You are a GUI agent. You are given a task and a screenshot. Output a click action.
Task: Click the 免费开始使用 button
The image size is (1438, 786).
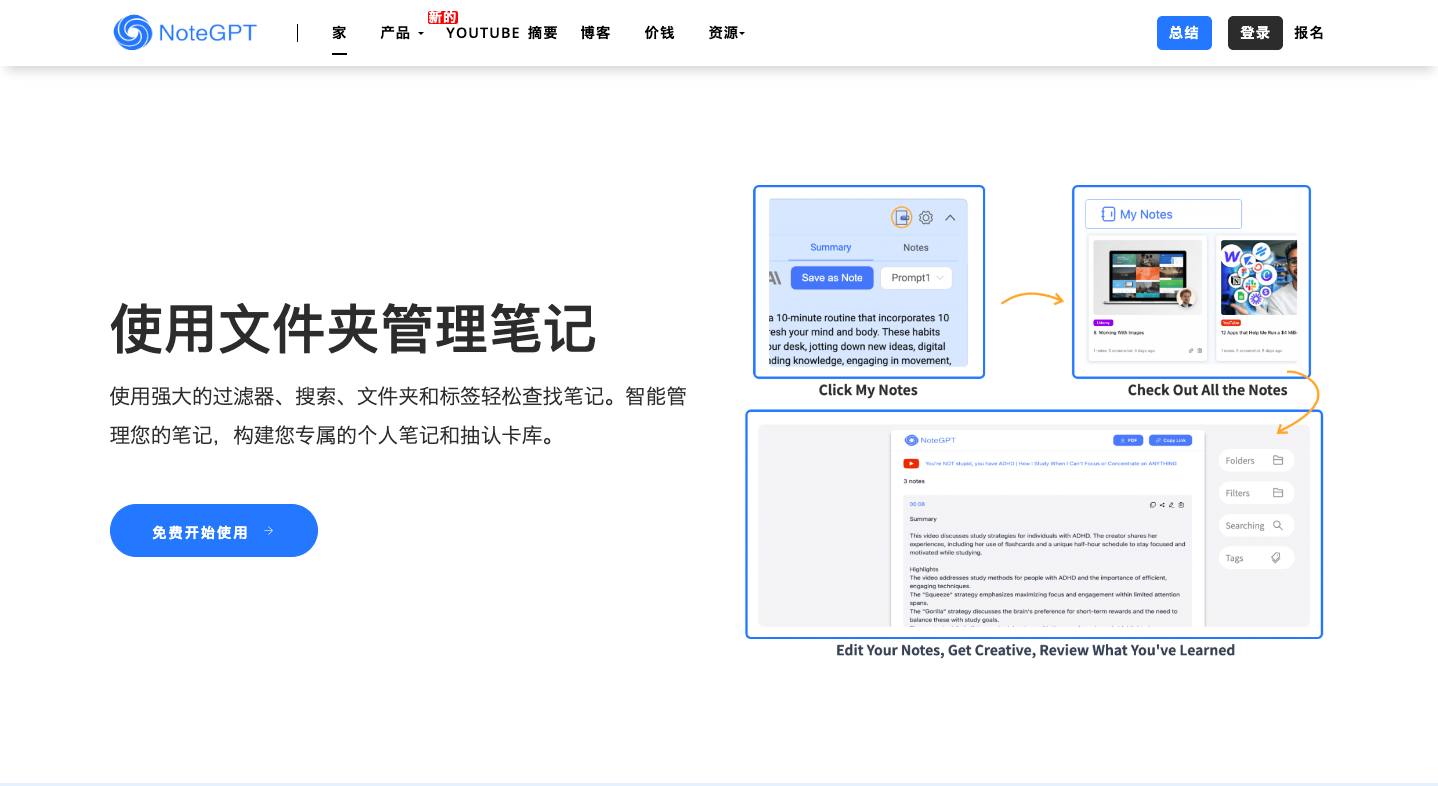pos(213,531)
